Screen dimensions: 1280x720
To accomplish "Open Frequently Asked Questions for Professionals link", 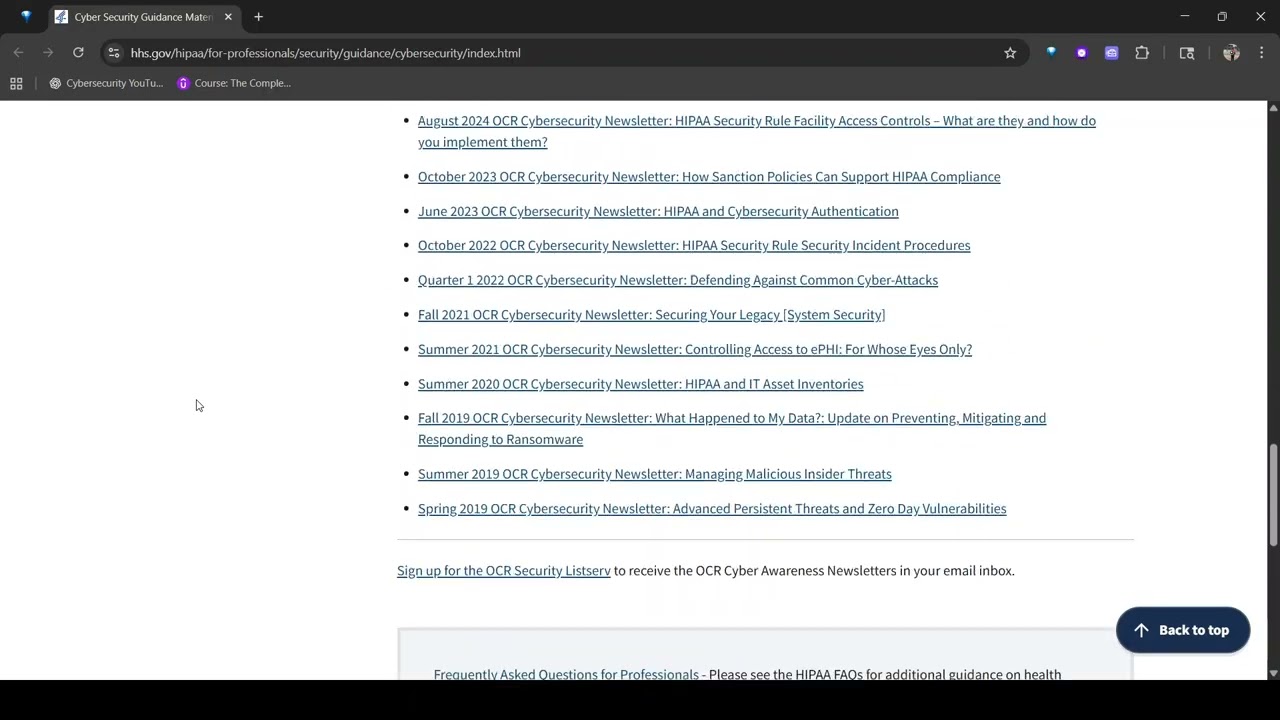I will coord(566,674).
